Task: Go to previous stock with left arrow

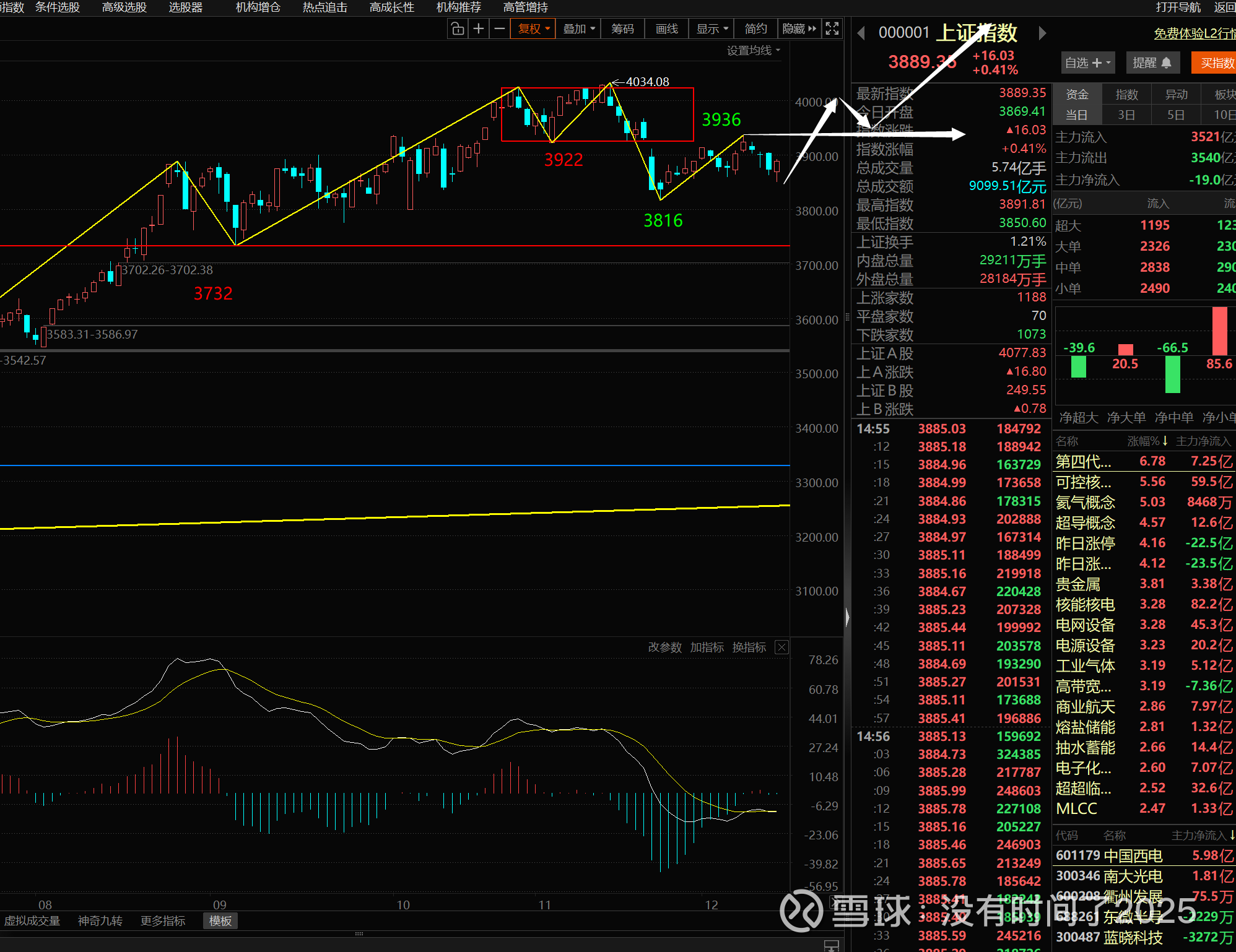Action: pos(861,33)
